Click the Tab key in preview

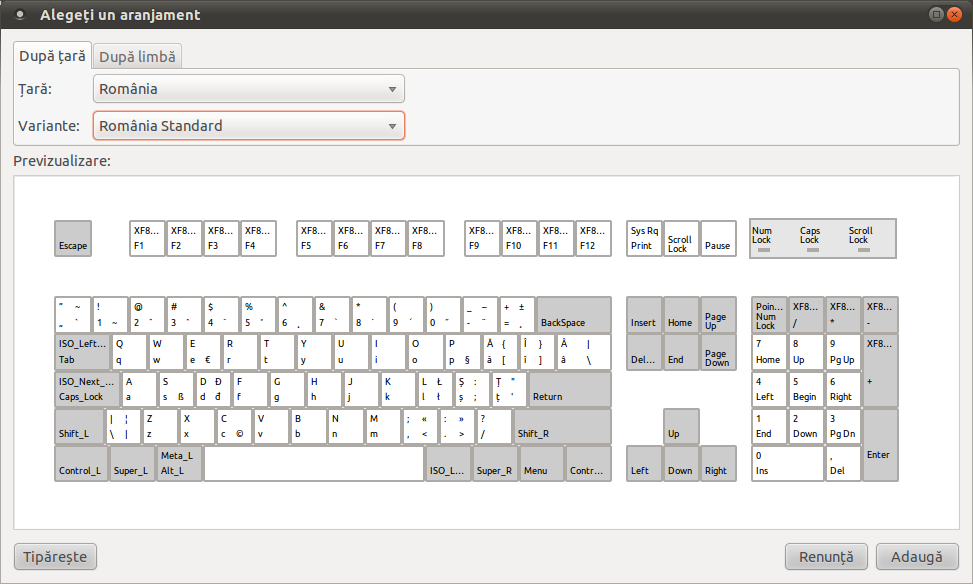click(x=83, y=352)
